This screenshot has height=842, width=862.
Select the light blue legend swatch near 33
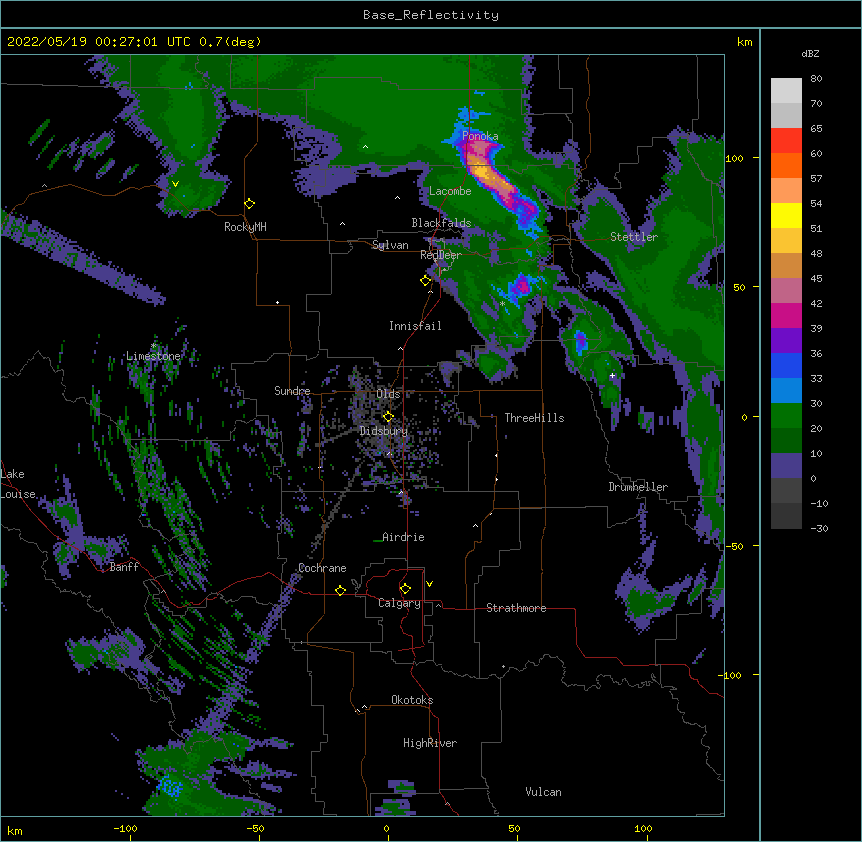(x=786, y=391)
